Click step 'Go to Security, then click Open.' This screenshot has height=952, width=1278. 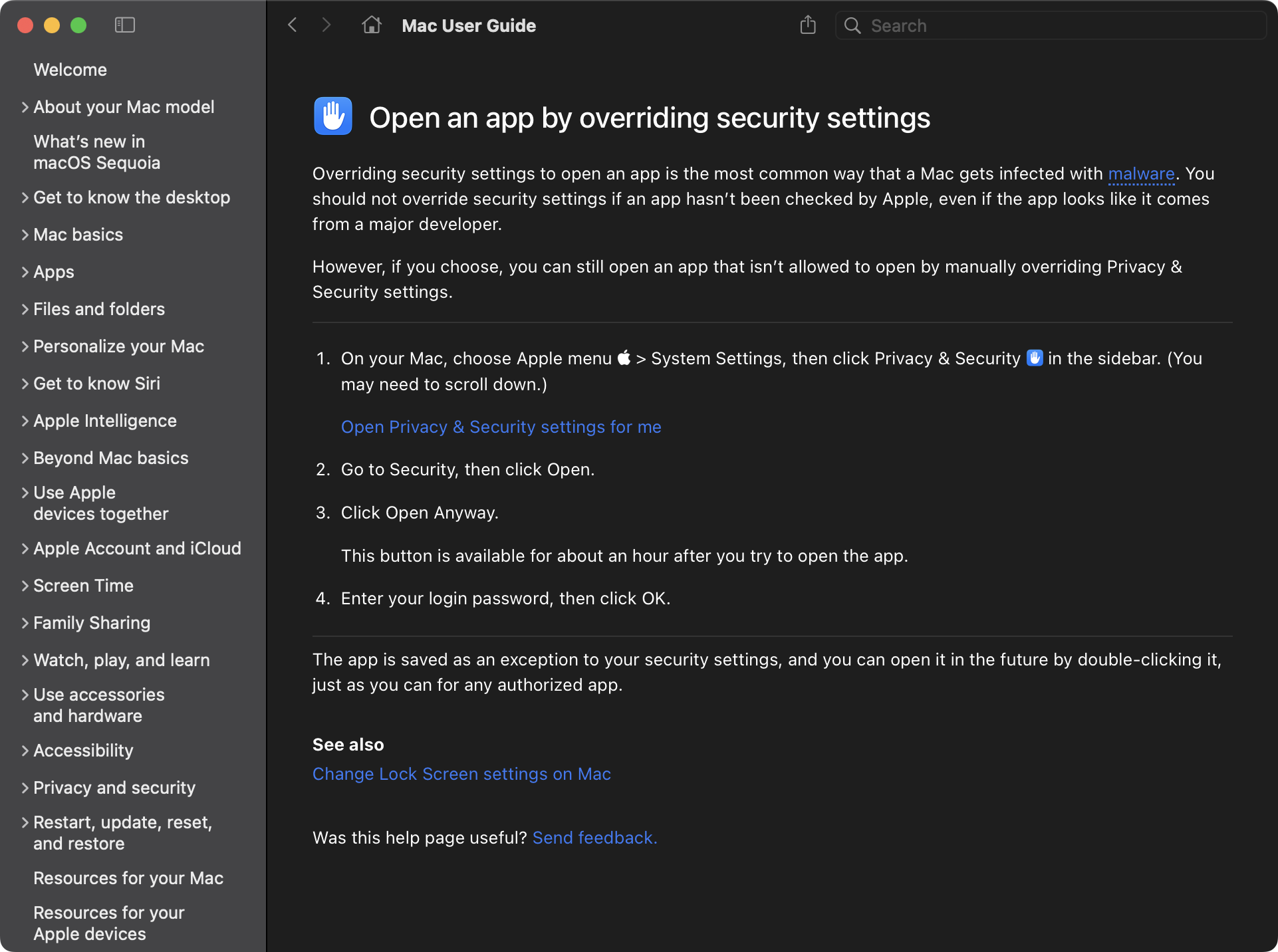point(467,469)
